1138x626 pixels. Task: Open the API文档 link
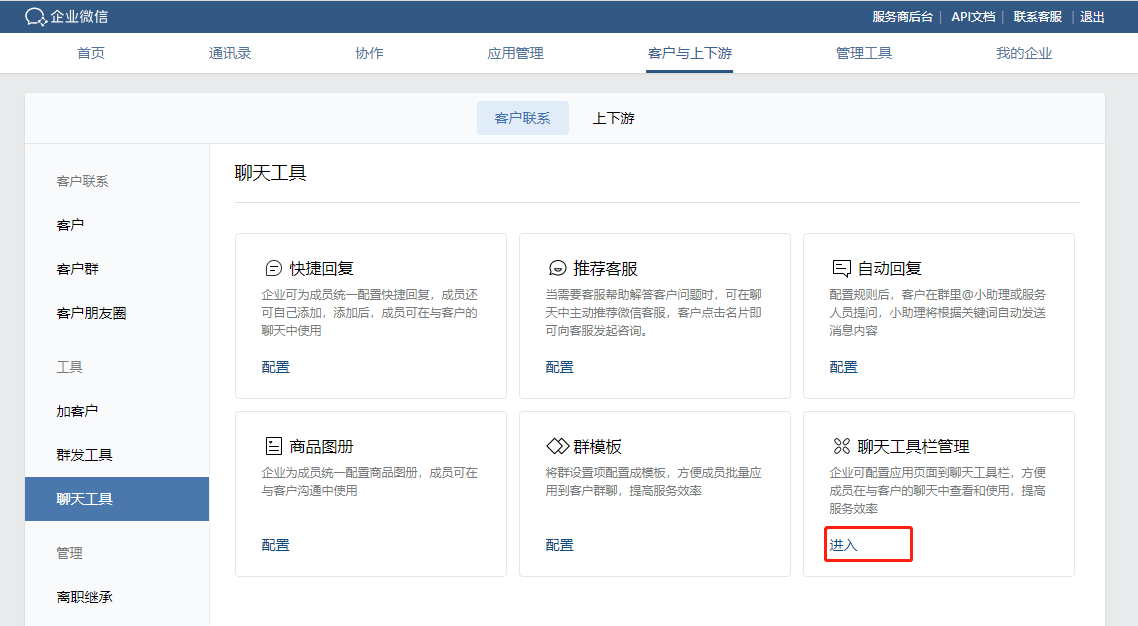coord(973,17)
